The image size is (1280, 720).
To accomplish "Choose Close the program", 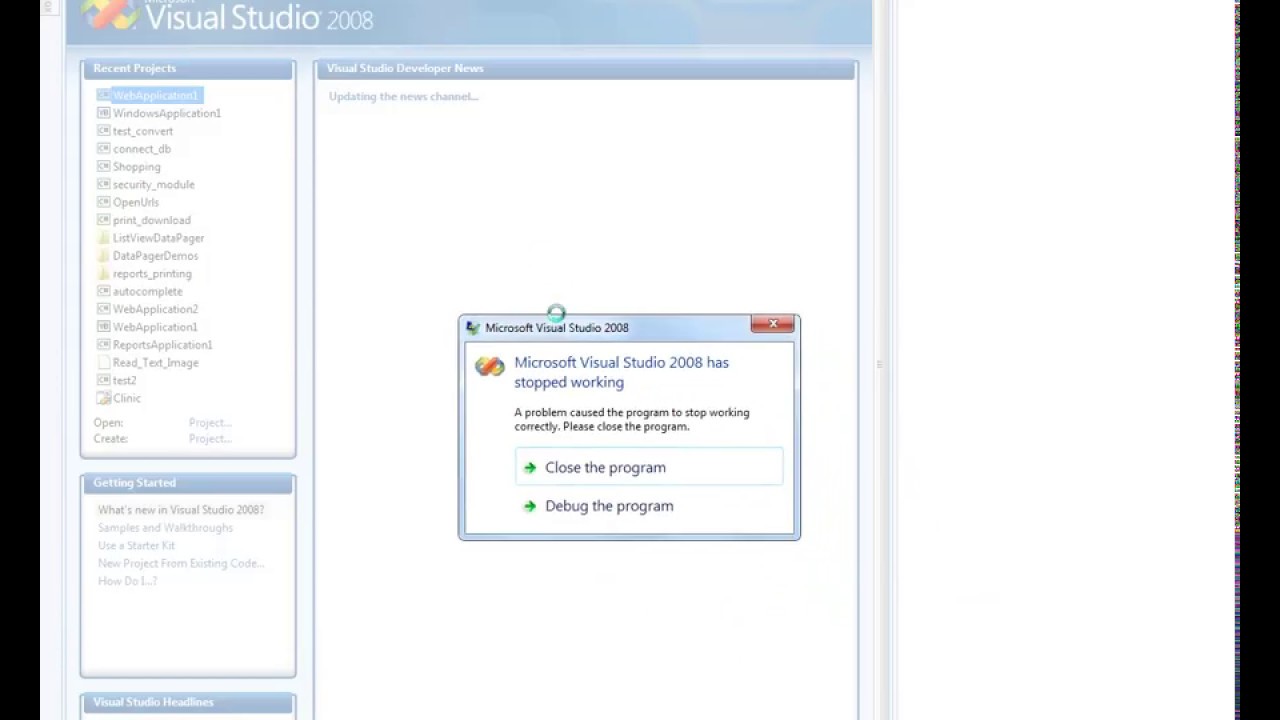I will [649, 467].
